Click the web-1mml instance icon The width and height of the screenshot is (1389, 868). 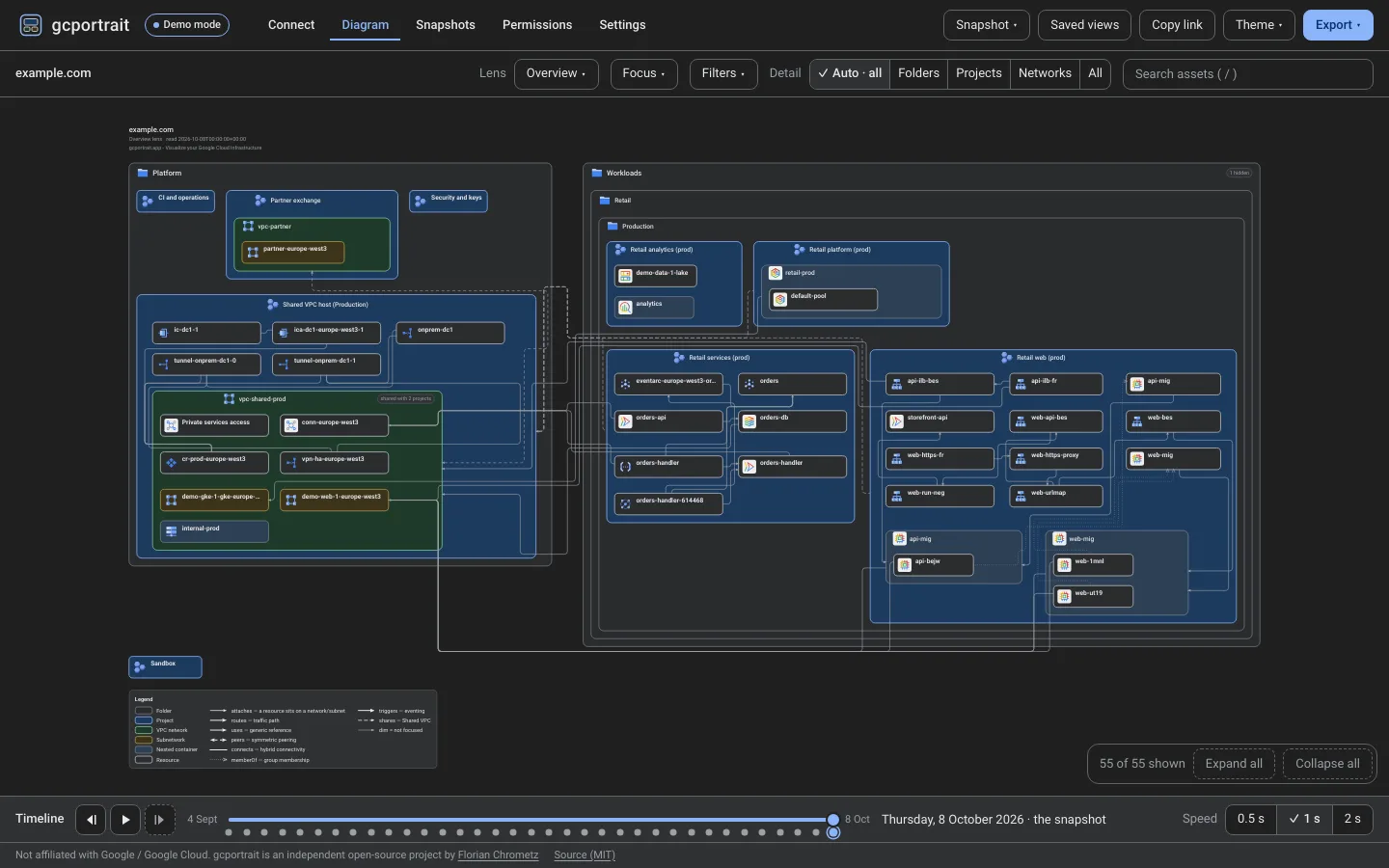[1065, 565]
